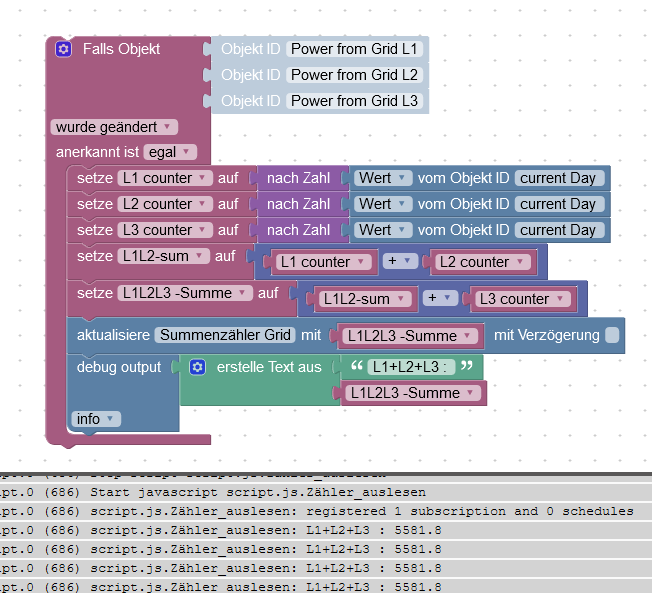Viewport: 652px width, 593px height.
Task: Edit the L1+L2+L3 : text string field
Action: (410, 367)
